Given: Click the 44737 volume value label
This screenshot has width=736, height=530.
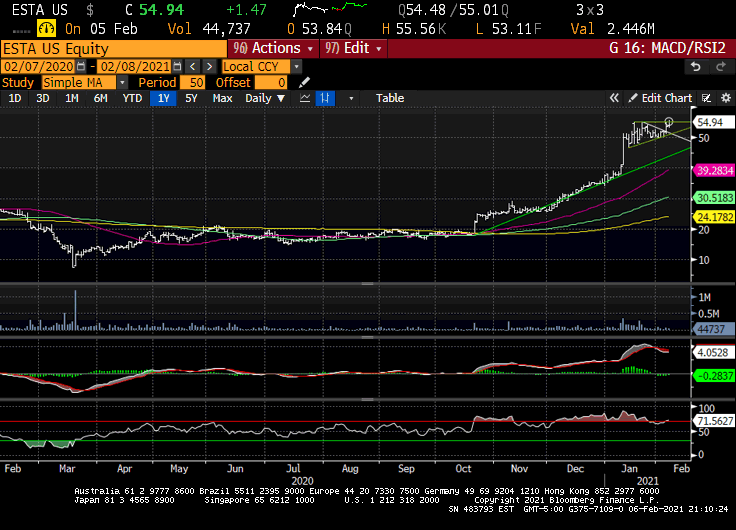Looking at the screenshot, I should point(713,329).
